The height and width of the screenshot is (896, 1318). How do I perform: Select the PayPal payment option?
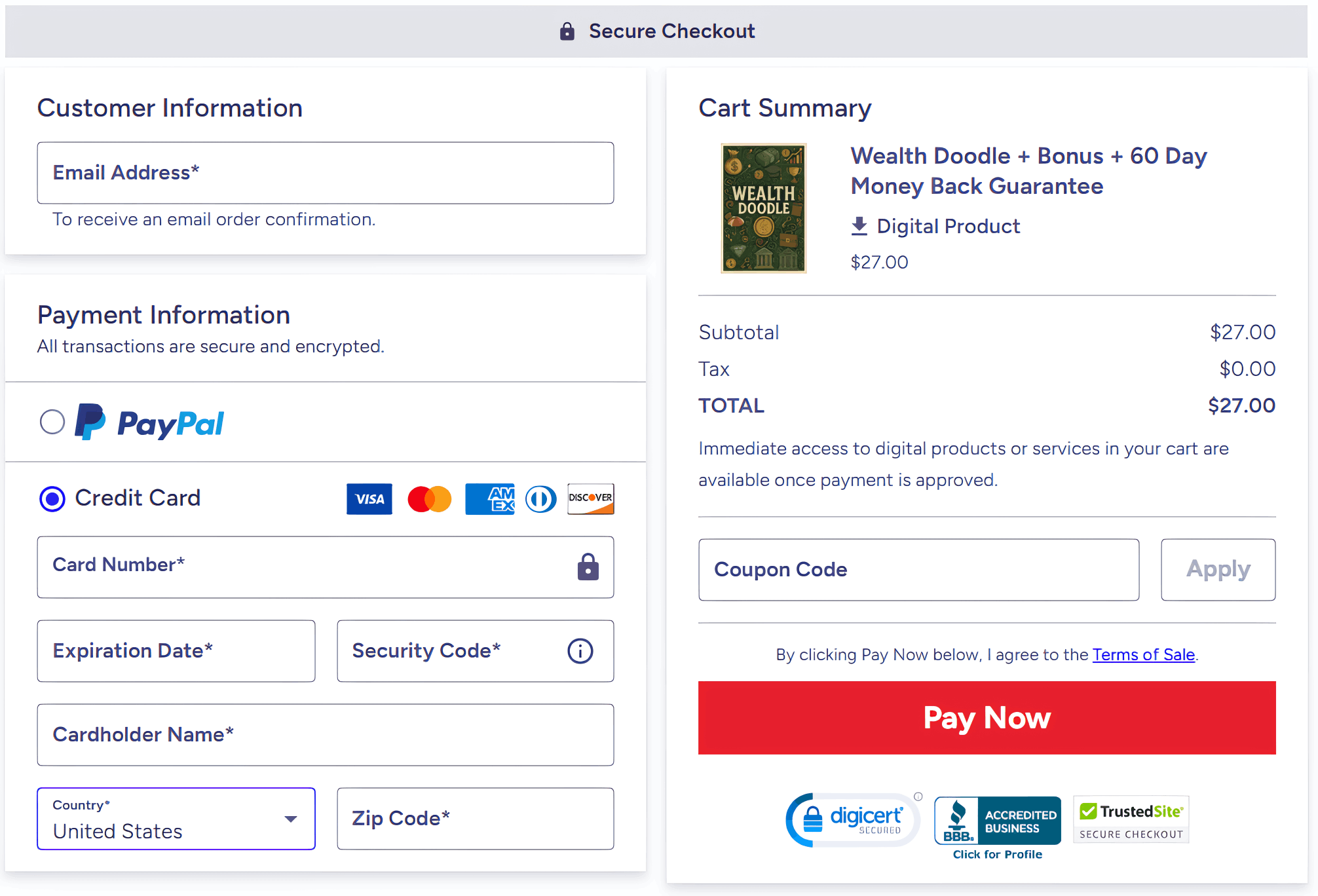pos(52,422)
